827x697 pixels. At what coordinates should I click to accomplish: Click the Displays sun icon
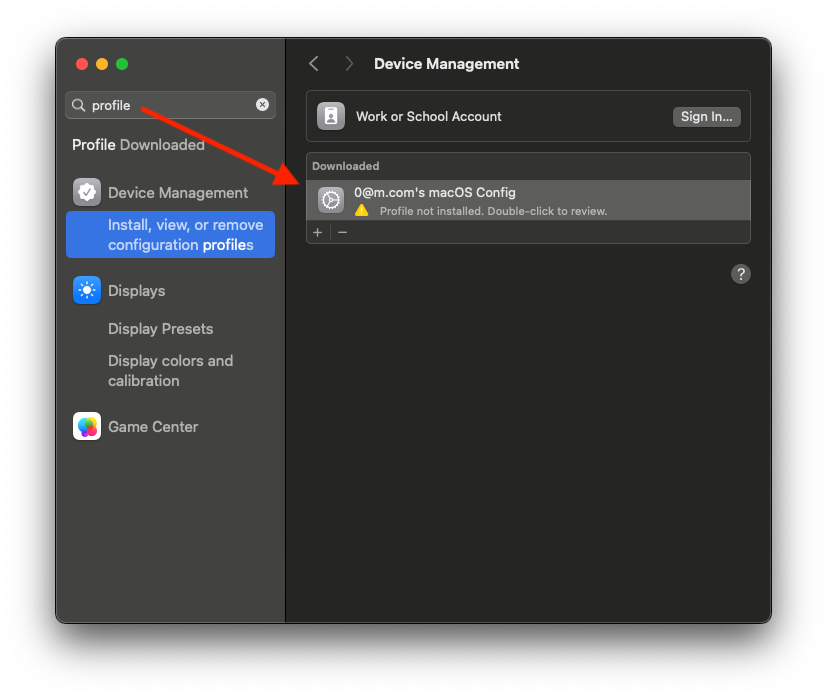pyautogui.click(x=87, y=291)
